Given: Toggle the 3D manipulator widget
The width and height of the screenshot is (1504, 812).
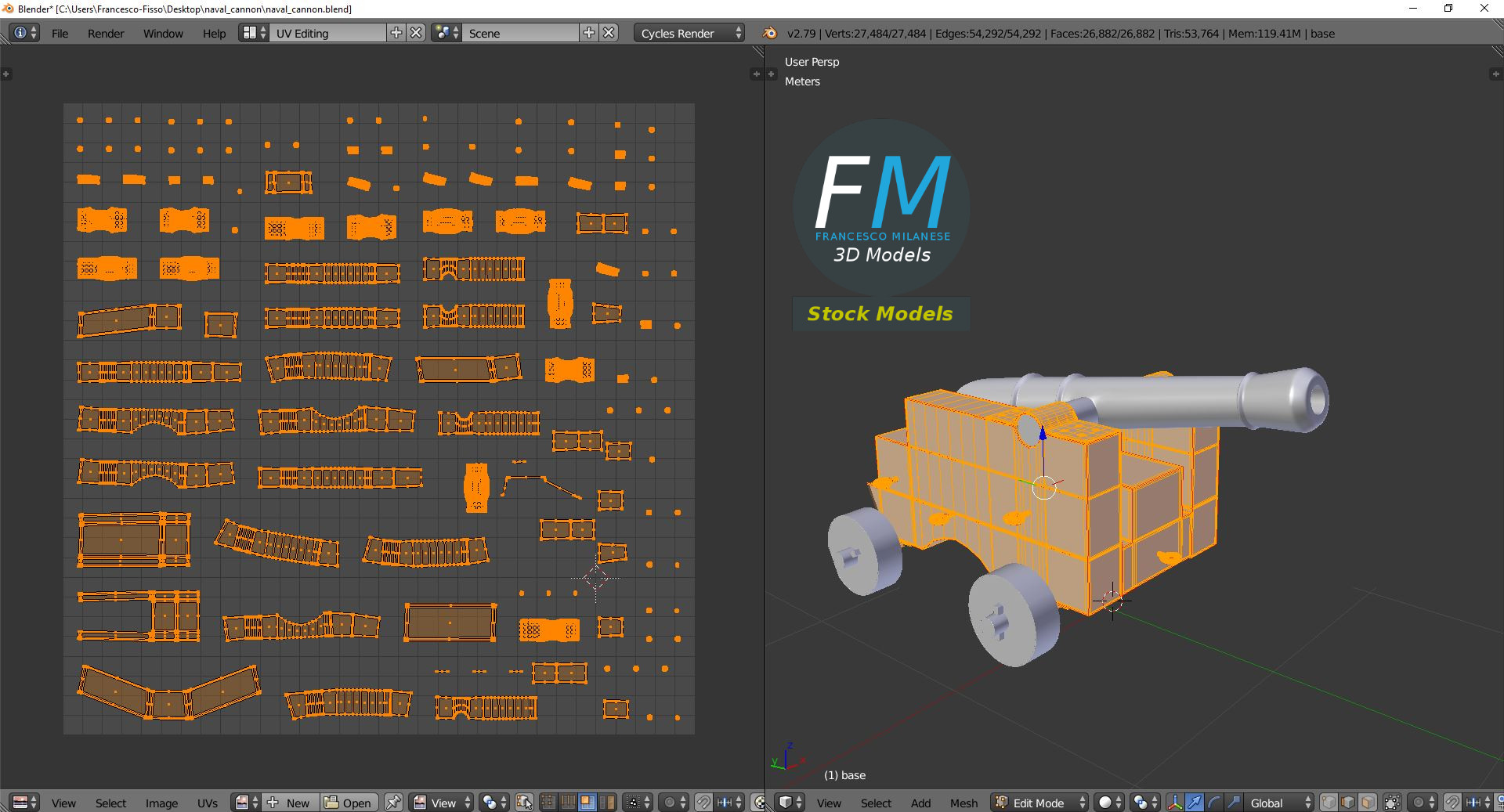Looking at the screenshot, I should coord(1175,803).
